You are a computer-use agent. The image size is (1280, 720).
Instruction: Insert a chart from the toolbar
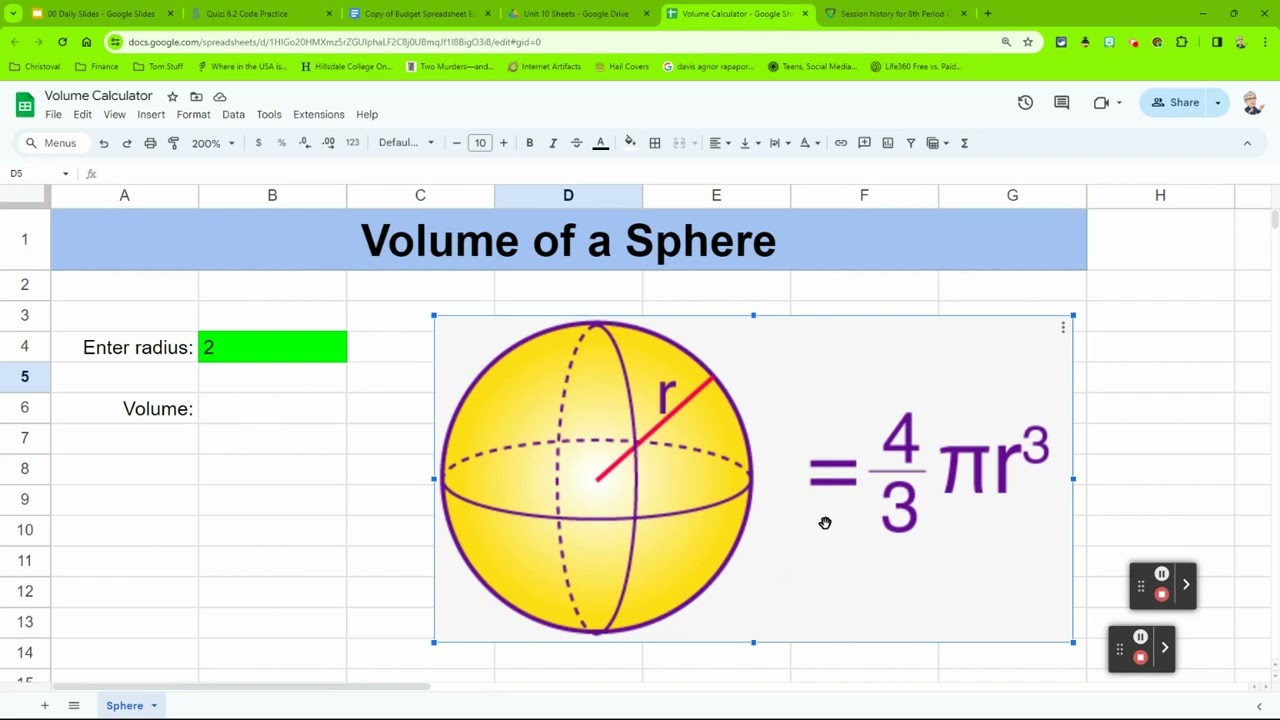coord(887,143)
